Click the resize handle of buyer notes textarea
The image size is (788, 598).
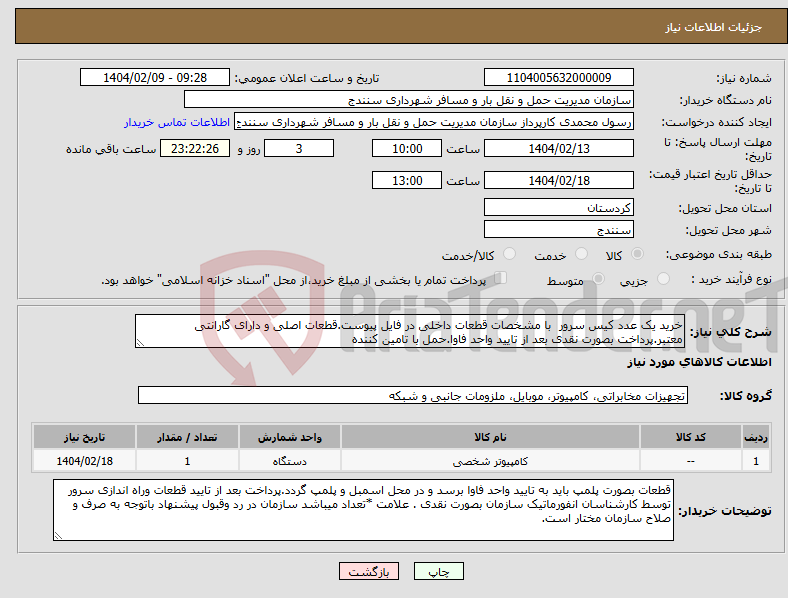point(58,536)
